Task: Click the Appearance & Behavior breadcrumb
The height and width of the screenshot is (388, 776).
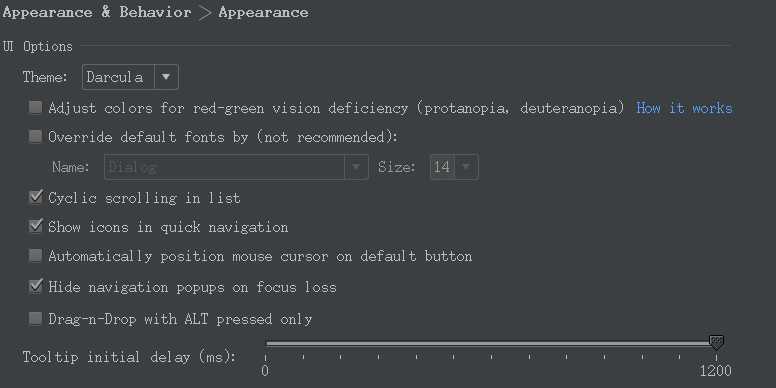Action: click(x=97, y=12)
